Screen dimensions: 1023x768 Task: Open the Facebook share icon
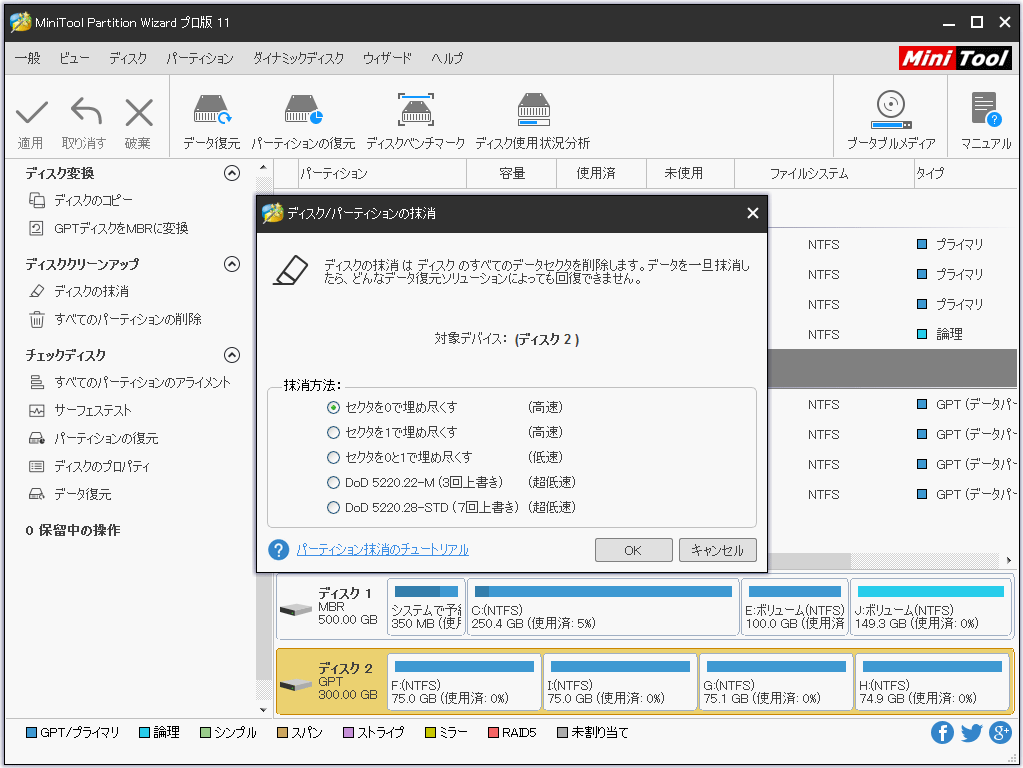tap(942, 732)
